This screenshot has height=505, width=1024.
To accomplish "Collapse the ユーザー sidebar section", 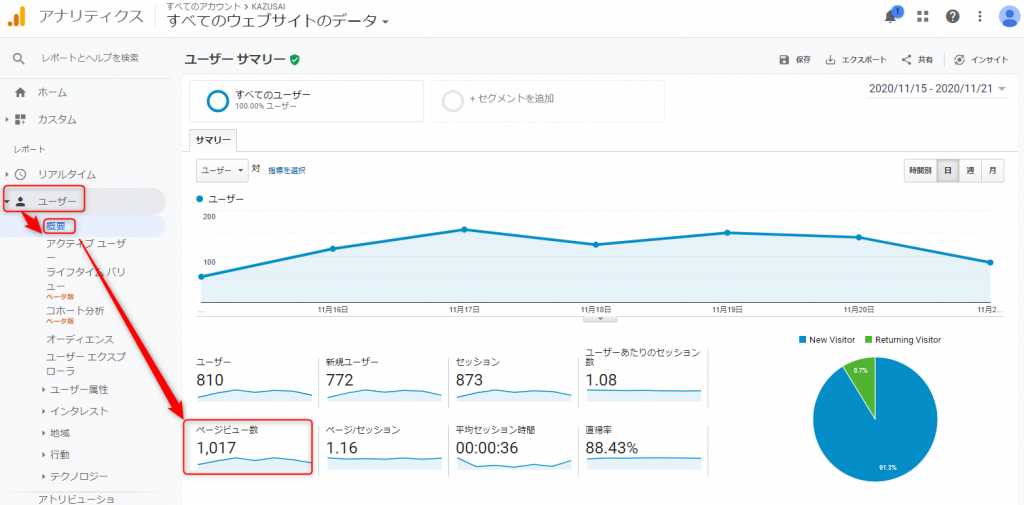I will coord(7,201).
